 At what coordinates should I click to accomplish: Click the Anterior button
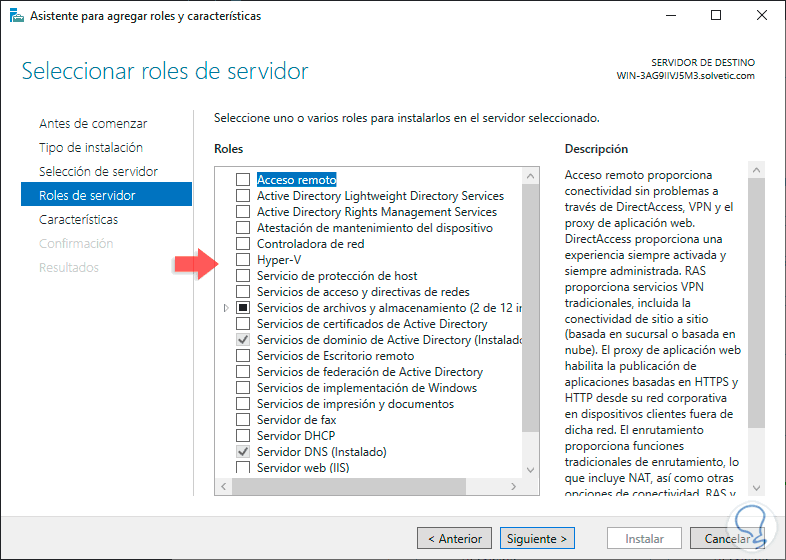455,538
